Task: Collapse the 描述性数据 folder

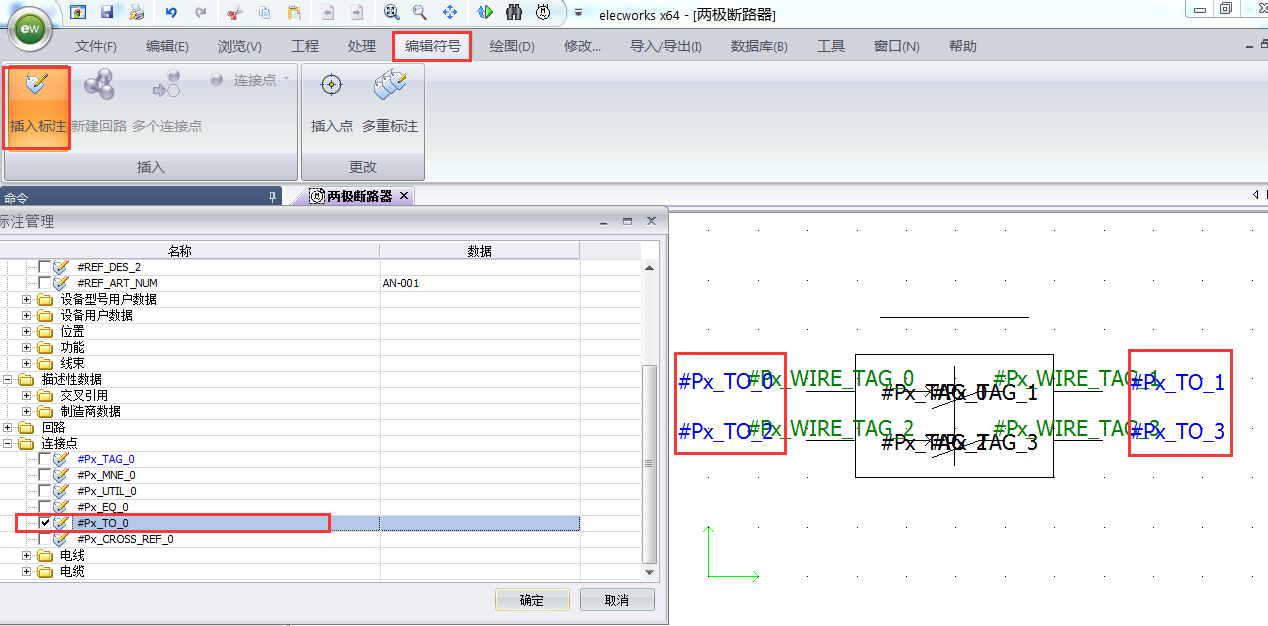Action: (x=8, y=379)
